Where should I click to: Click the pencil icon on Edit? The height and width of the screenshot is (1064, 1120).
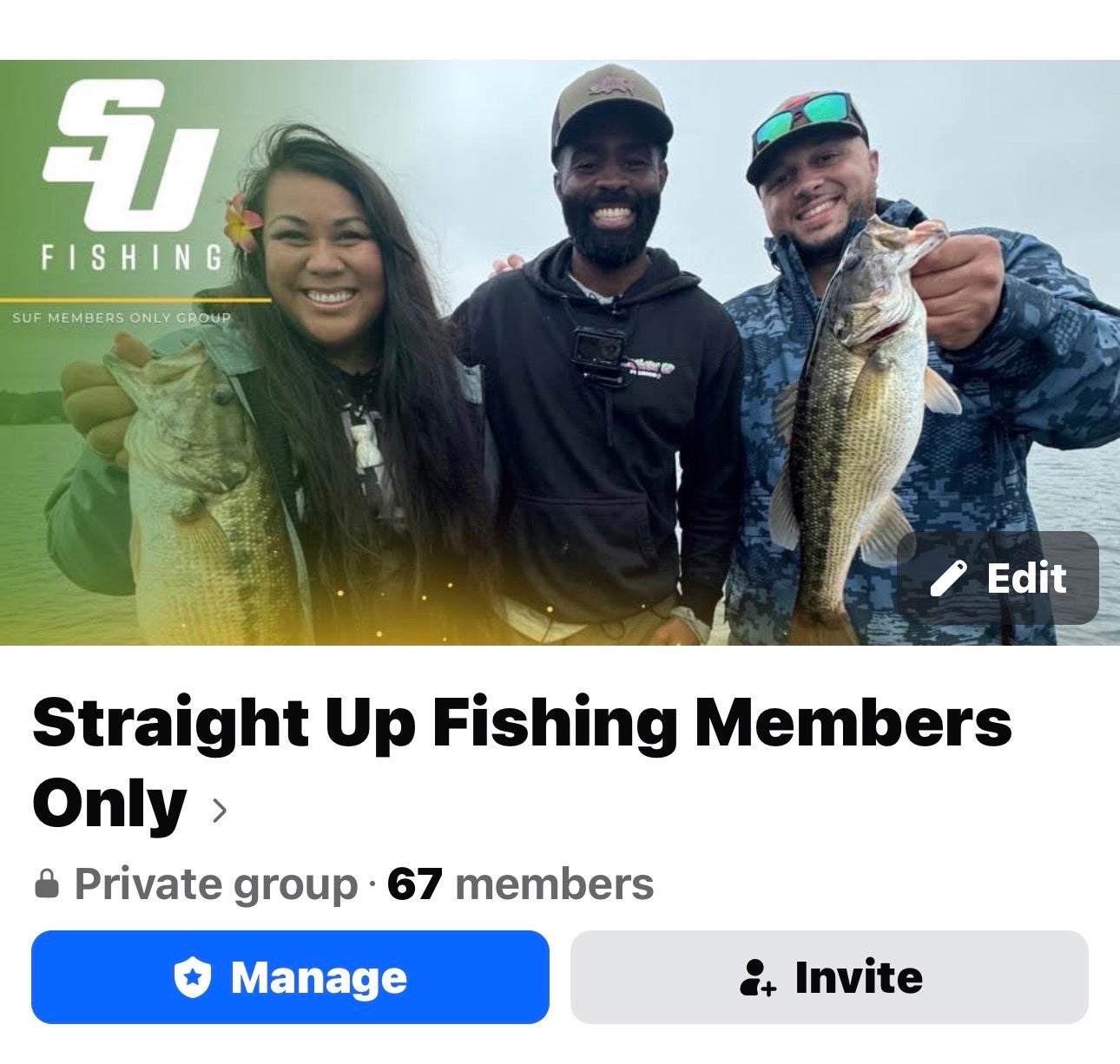click(x=949, y=578)
